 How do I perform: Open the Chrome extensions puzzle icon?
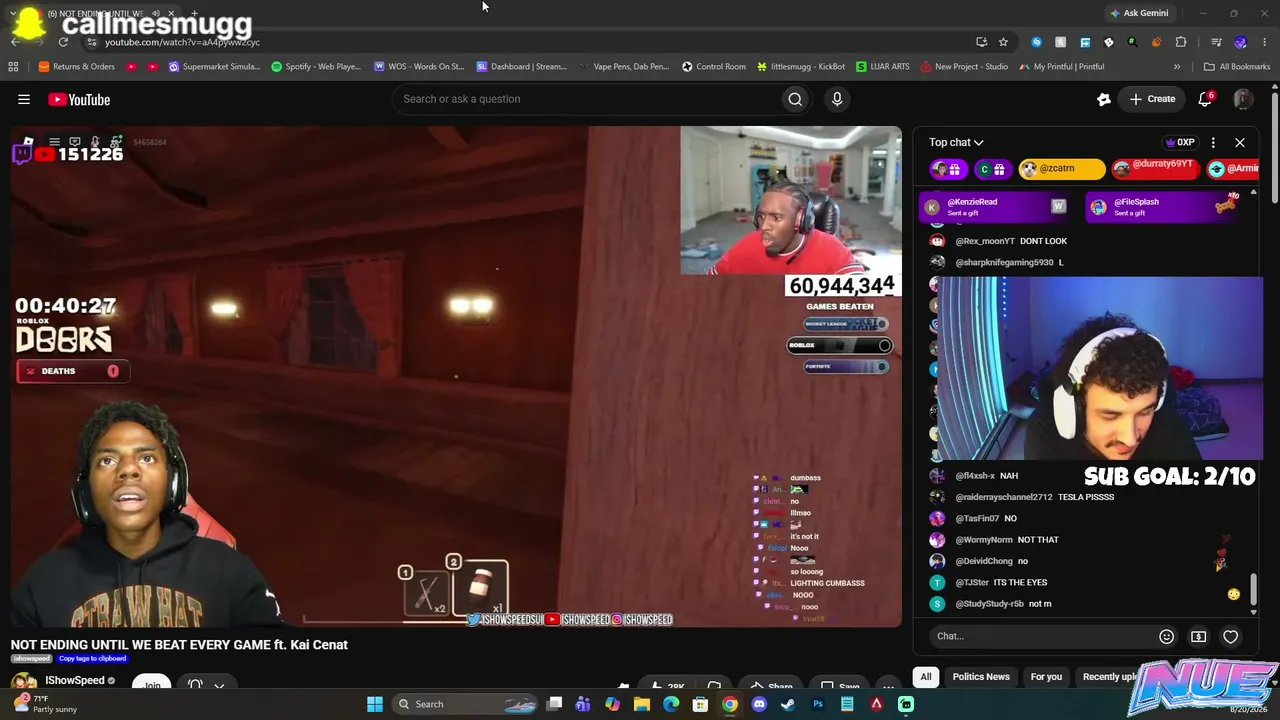(1181, 42)
